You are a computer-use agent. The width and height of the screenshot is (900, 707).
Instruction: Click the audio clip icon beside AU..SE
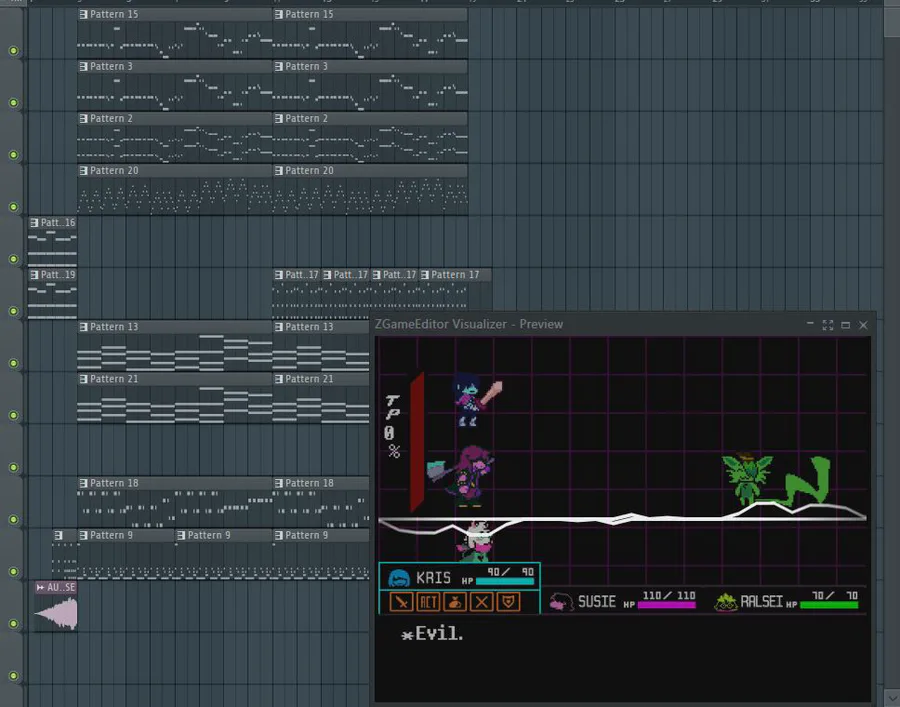tap(40, 587)
